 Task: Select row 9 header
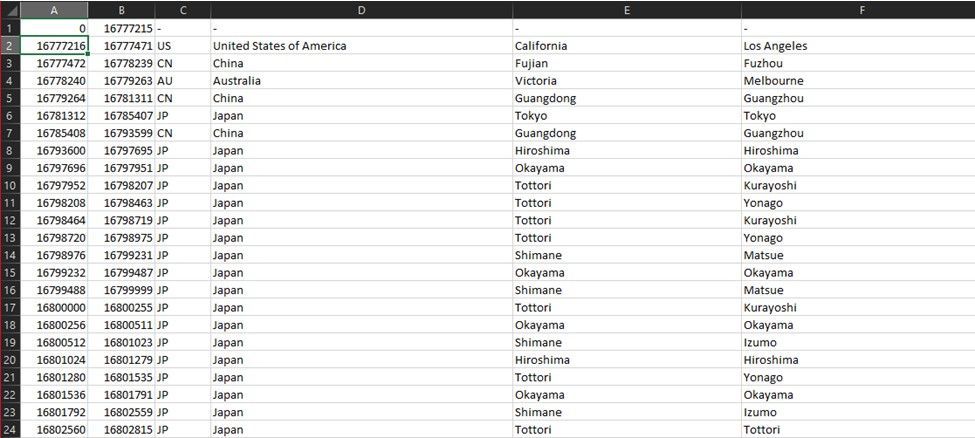[x=10, y=167]
